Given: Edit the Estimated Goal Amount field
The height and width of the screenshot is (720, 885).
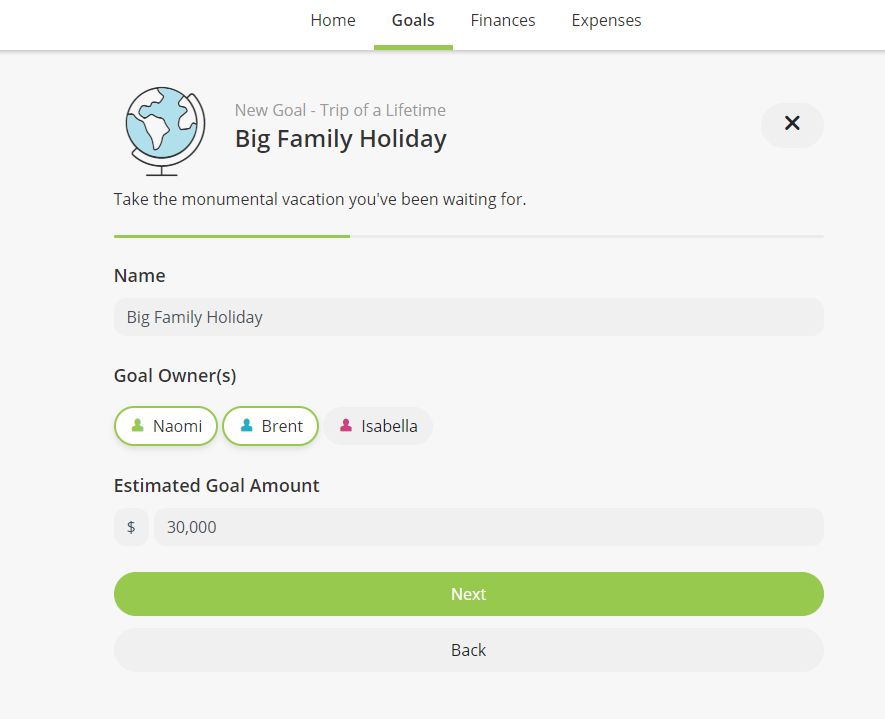Looking at the screenshot, I should 489,527.
